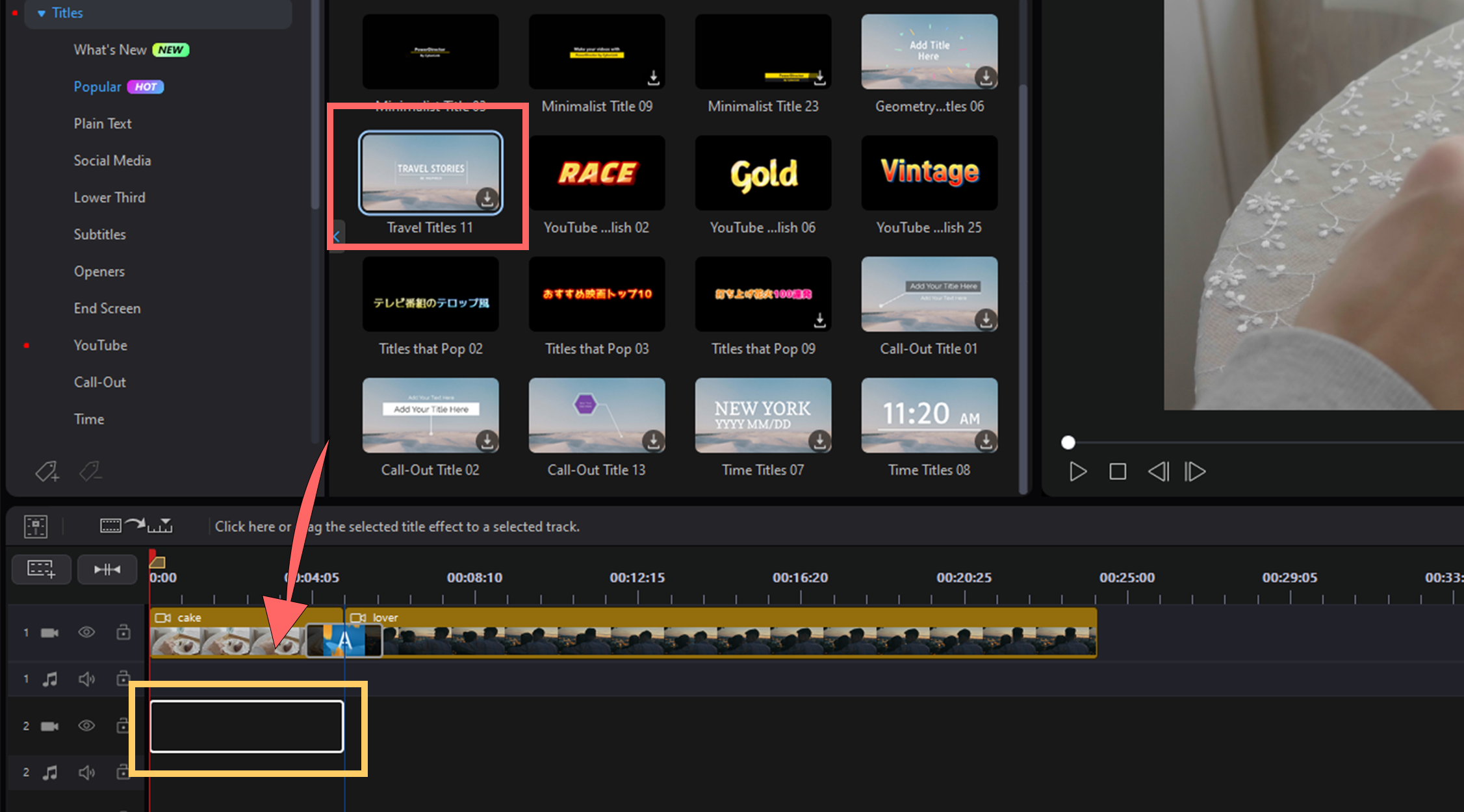
Task: Click the add new tag icon
Action: click(47, 471)
